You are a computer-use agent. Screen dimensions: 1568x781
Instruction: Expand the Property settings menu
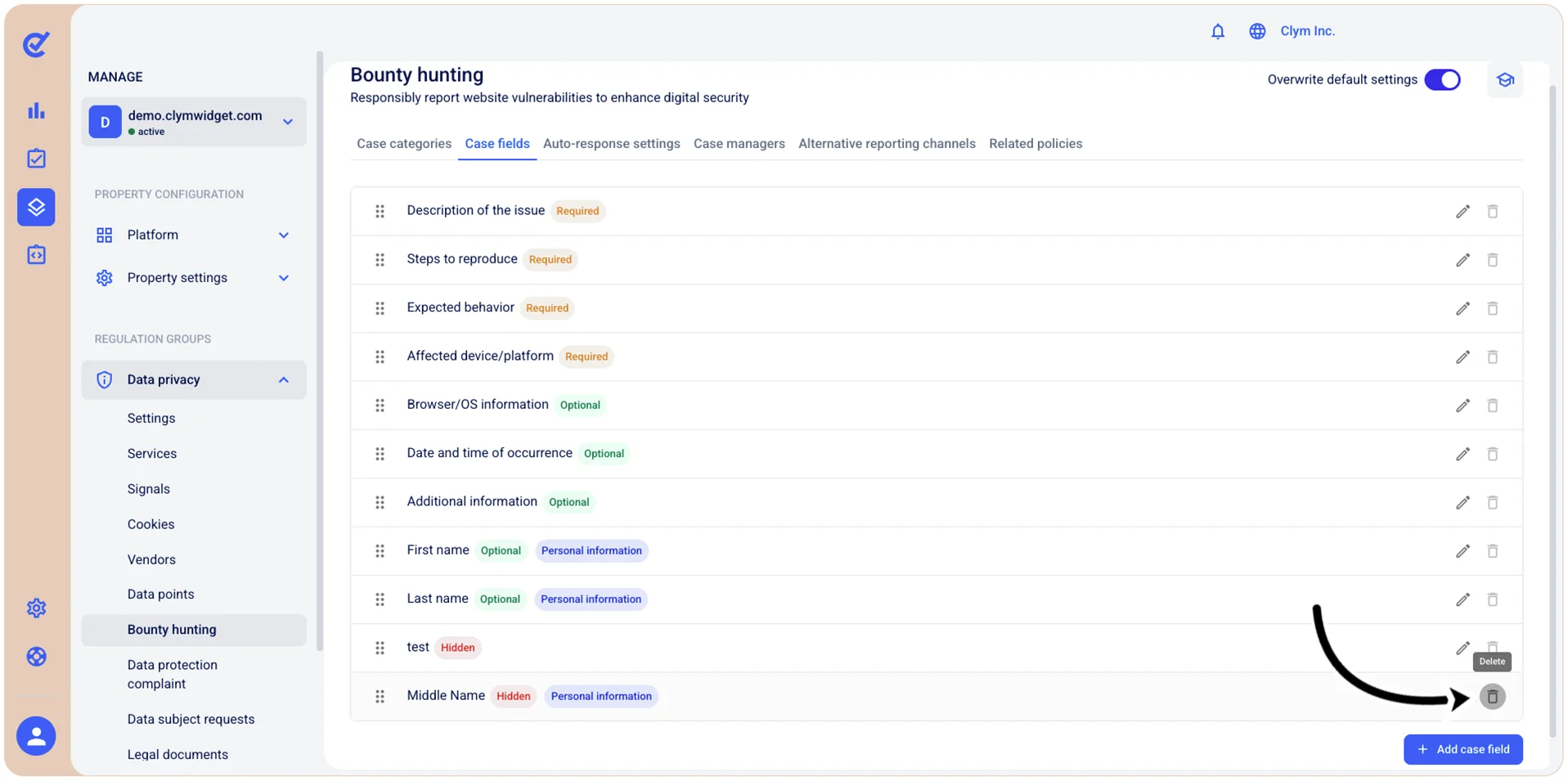coord(194,278)
